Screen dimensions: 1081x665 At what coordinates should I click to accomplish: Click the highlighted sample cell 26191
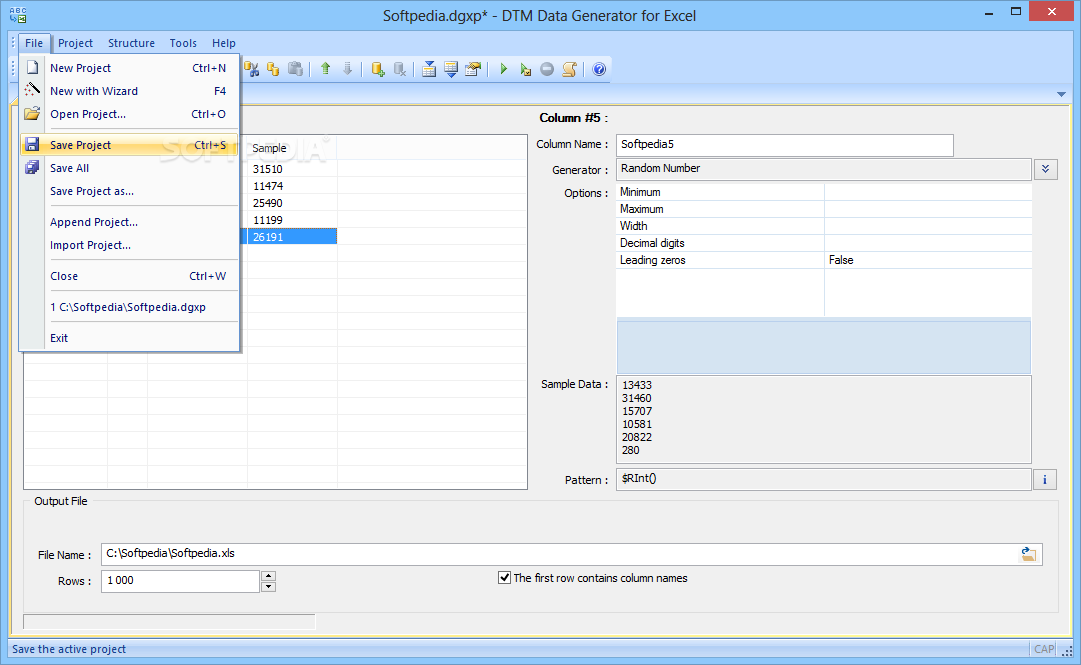coord(292,236)
